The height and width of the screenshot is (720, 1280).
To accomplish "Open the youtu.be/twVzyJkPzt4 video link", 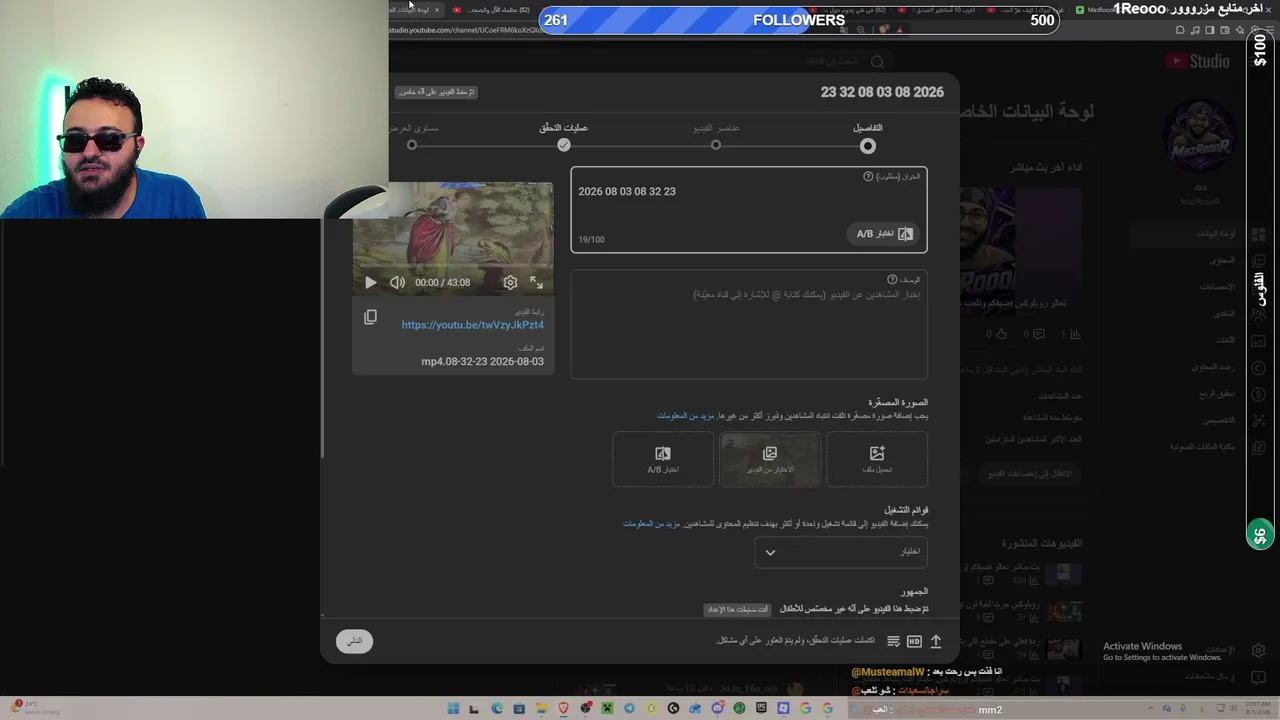I will click(x=473, y=325).
